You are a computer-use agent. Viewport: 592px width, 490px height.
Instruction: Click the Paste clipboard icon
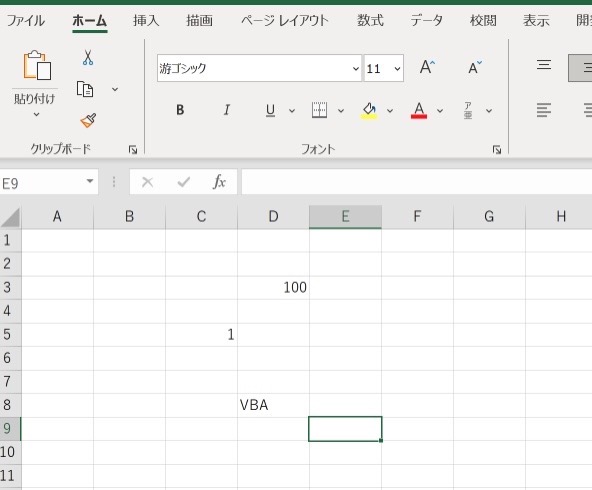pyautogui.click(x=37, y=65)
